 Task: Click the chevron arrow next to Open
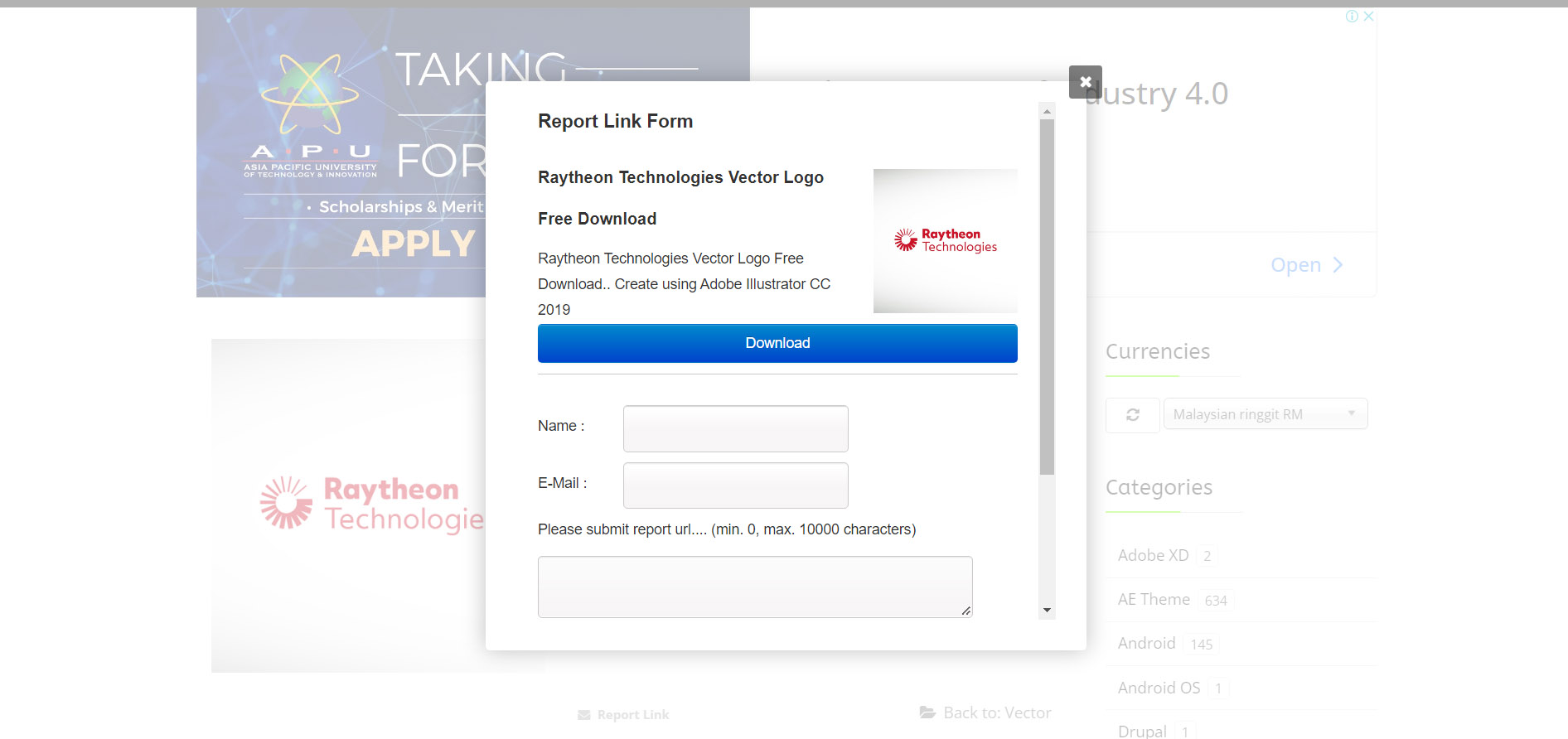(x=1338, y=265)
